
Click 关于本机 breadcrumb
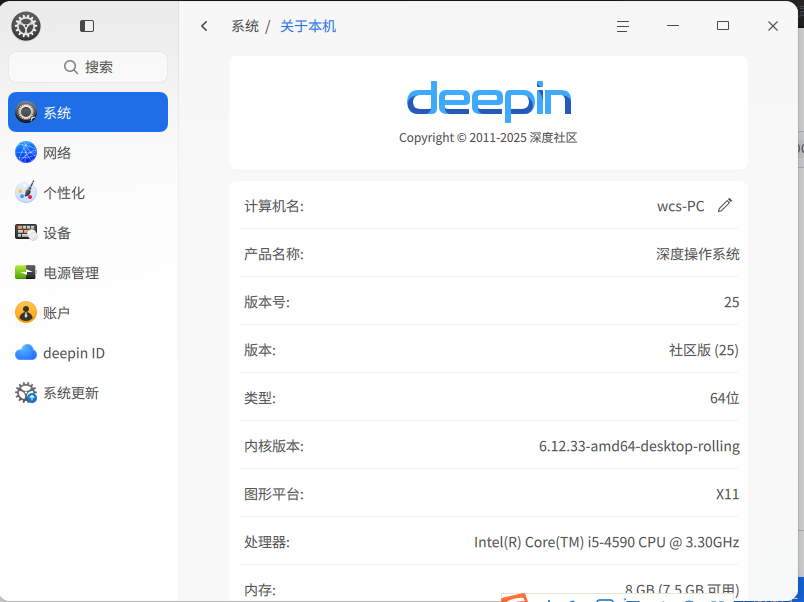308,26
